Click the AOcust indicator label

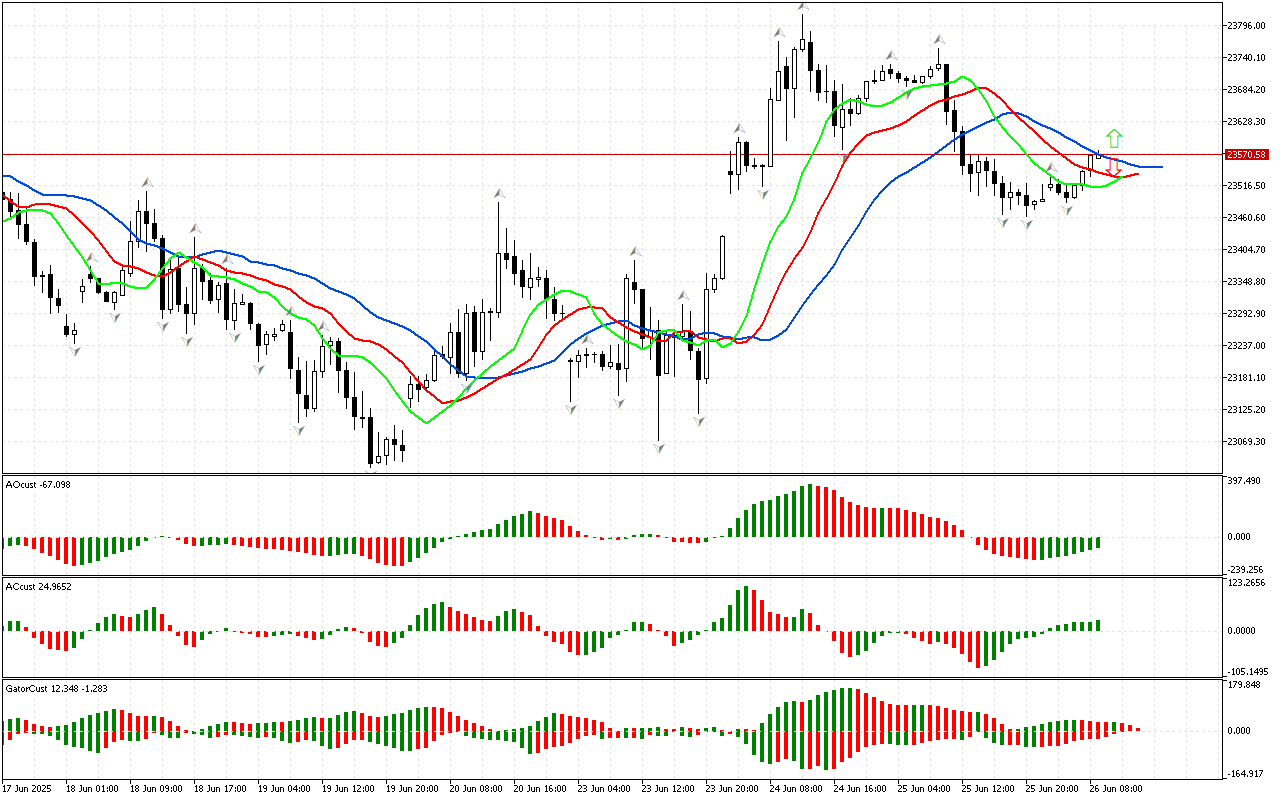(x=38, y=484)
